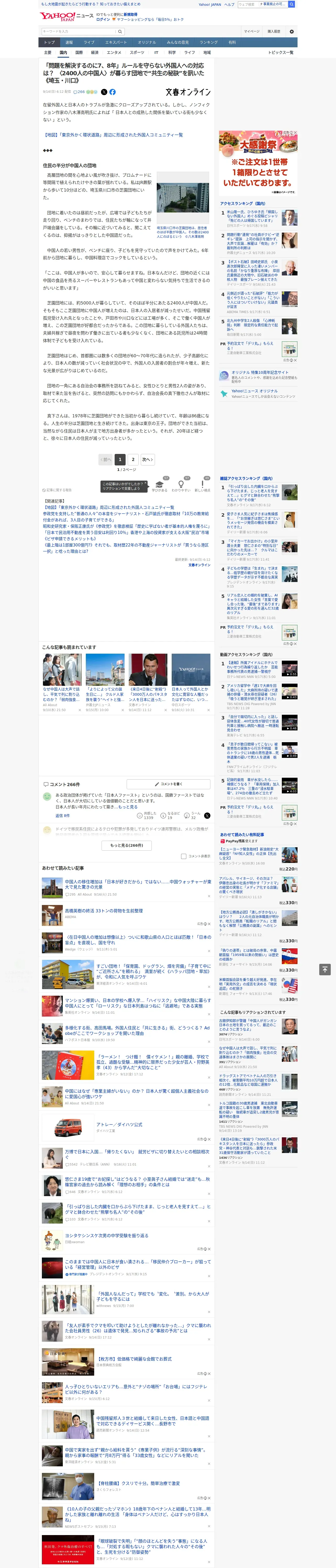Share the top comment on X
The image size is (336, 1568).
pos(207,815)
